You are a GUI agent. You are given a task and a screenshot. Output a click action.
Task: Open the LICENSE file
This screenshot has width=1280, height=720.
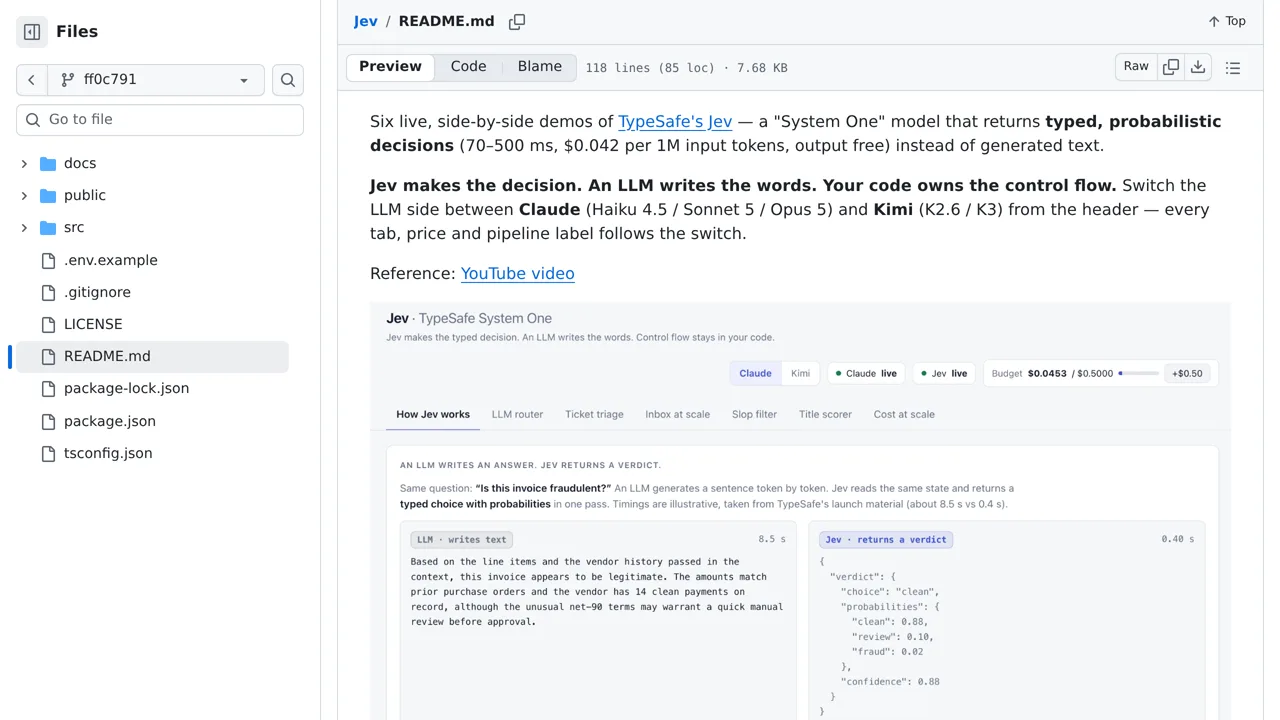pos(93,324)
